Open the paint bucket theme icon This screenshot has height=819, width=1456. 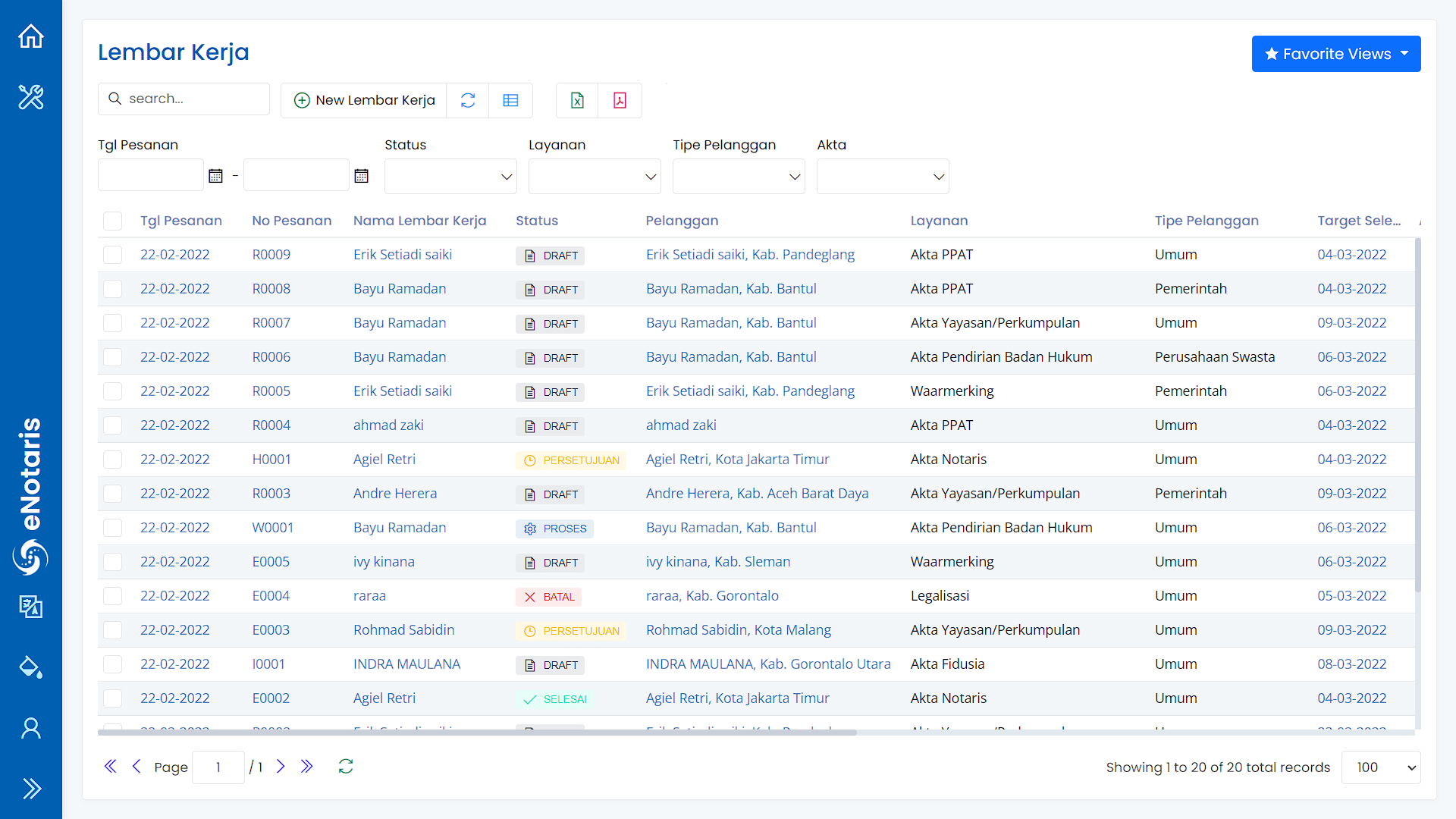click(x=31, y=667)
